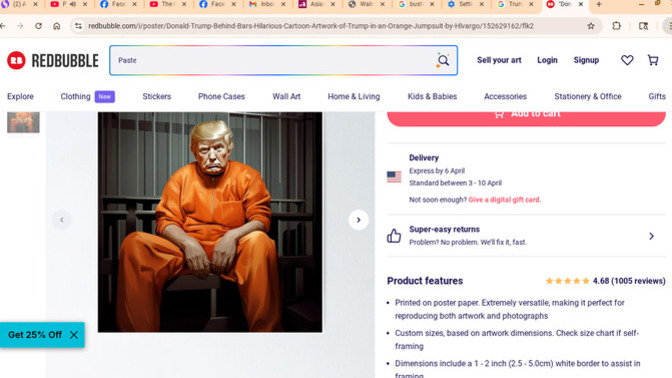Screen dimensions: 672x378
Task: Open the 4.68 (1005 reviews) rating
Action: coord(605,281)
